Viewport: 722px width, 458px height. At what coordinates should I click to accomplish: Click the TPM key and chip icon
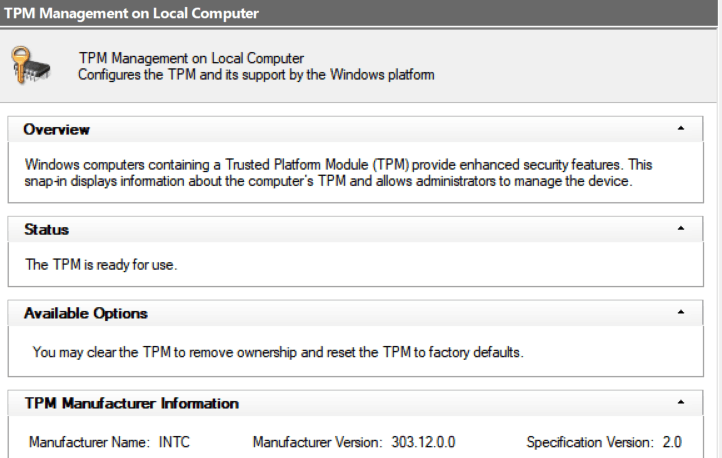coord(30,65)
